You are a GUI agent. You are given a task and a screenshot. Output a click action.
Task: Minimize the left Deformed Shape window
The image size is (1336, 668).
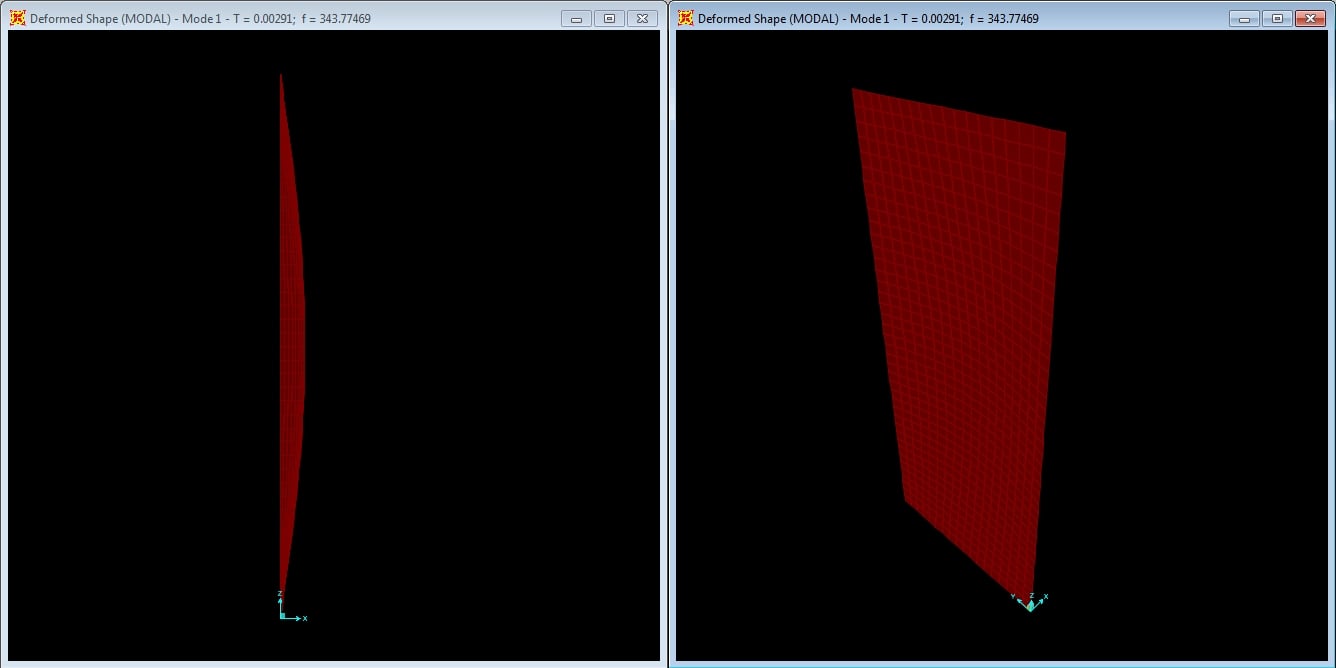tap(576, 19)
